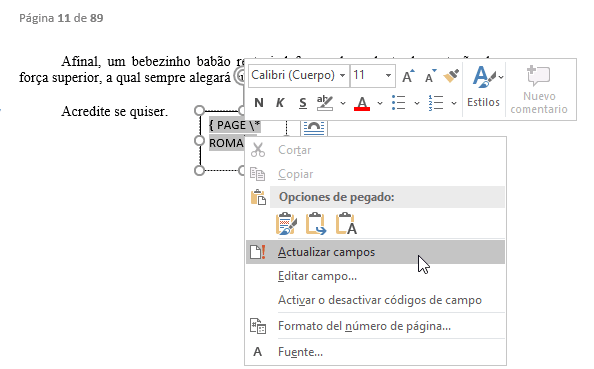Choose Actualizar campos

click(x=375, y=252)
